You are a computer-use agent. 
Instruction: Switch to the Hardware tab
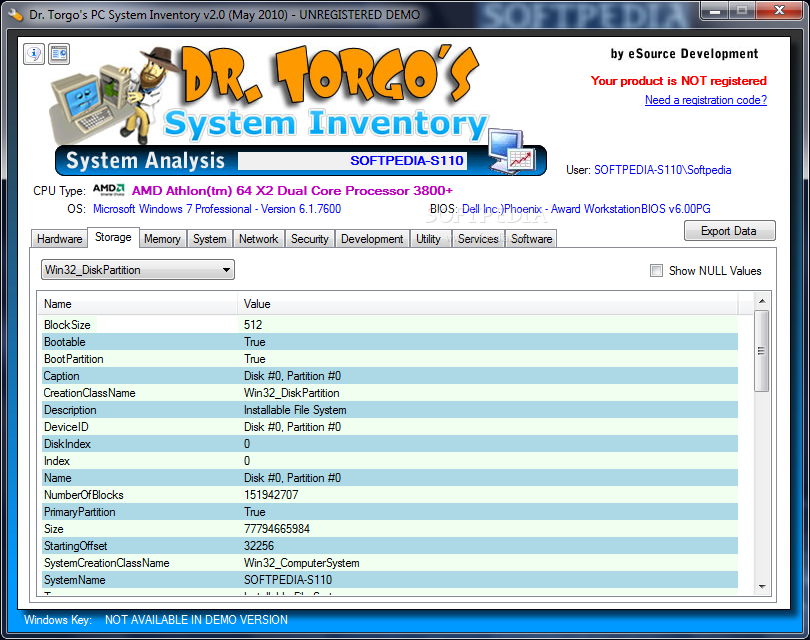(x=59, y=239)
